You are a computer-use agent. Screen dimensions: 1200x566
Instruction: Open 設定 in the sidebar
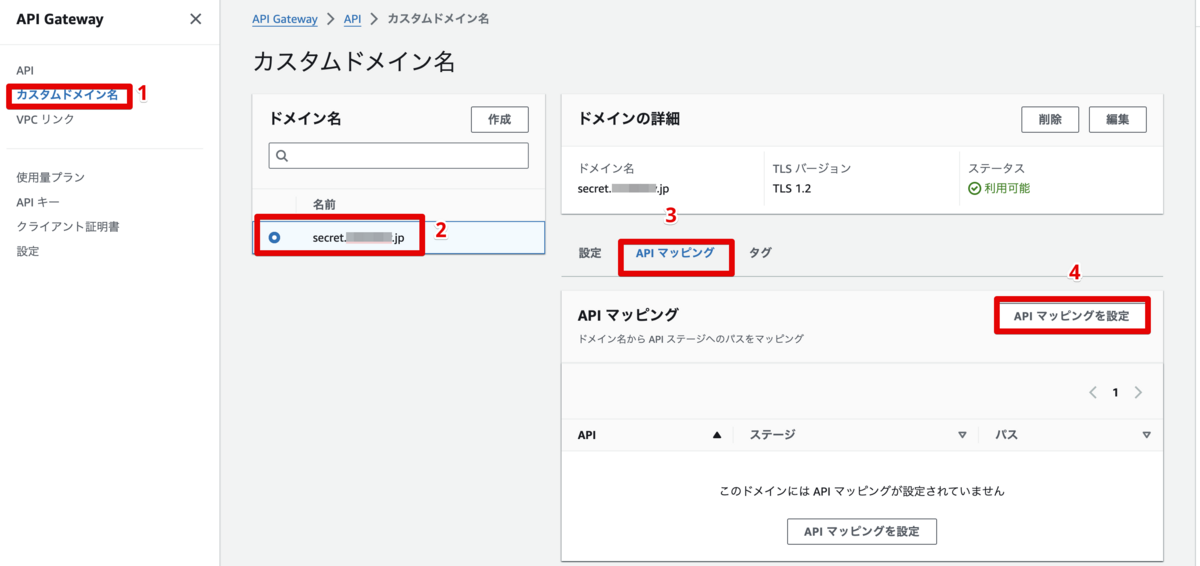[28, 251]
